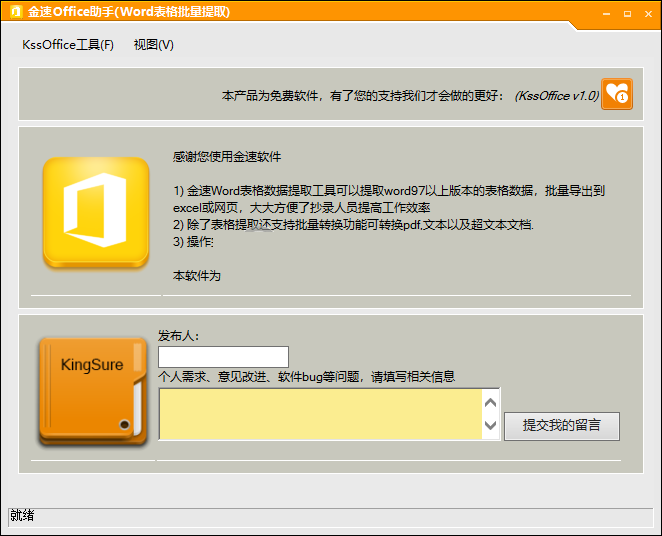Click the message box scroll up arrow
This screenshot has width=662, height=536.
491,403
